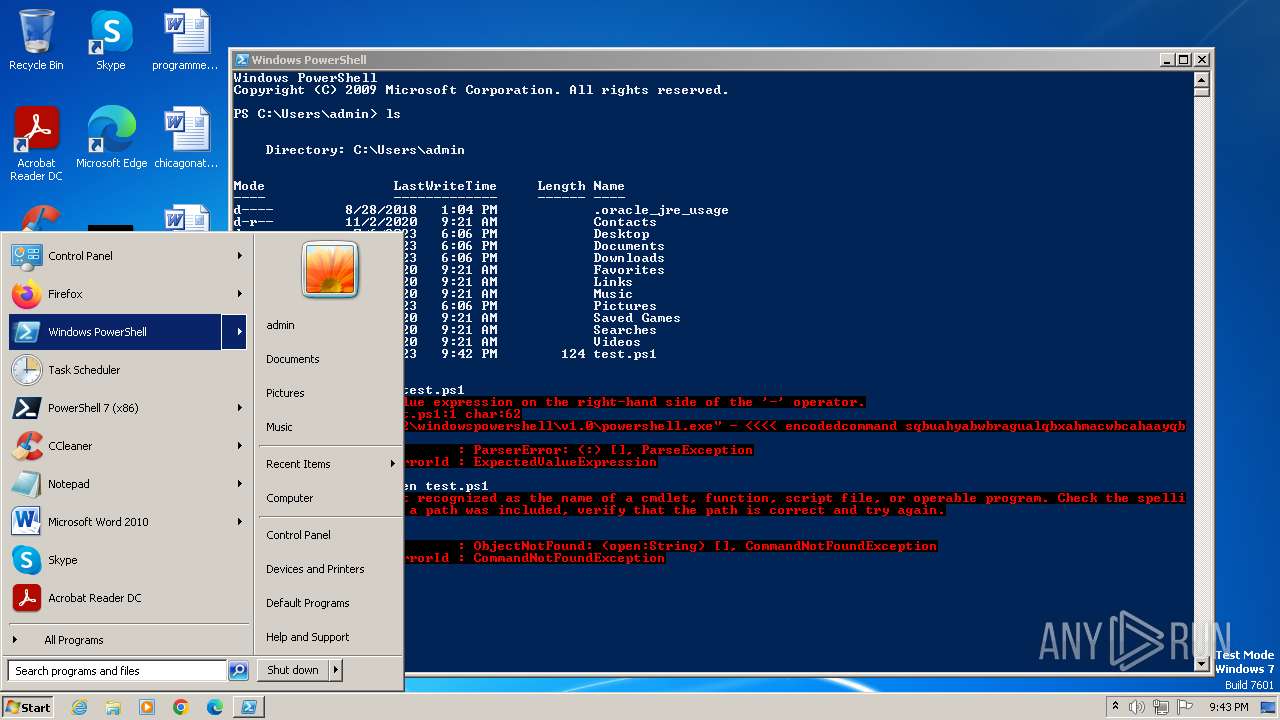The image size is (1280, 720).
Task: Minimize the Windows PowerShell window
Action: (1167, 60)
